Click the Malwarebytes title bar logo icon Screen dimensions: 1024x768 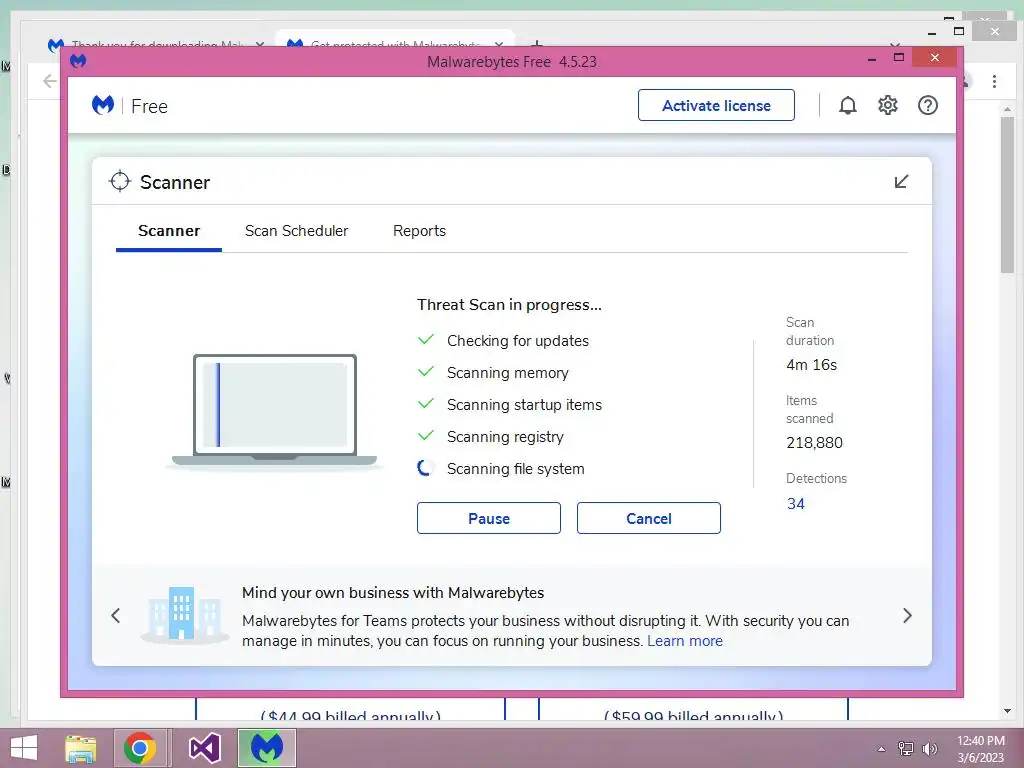[x=78, y=61]
